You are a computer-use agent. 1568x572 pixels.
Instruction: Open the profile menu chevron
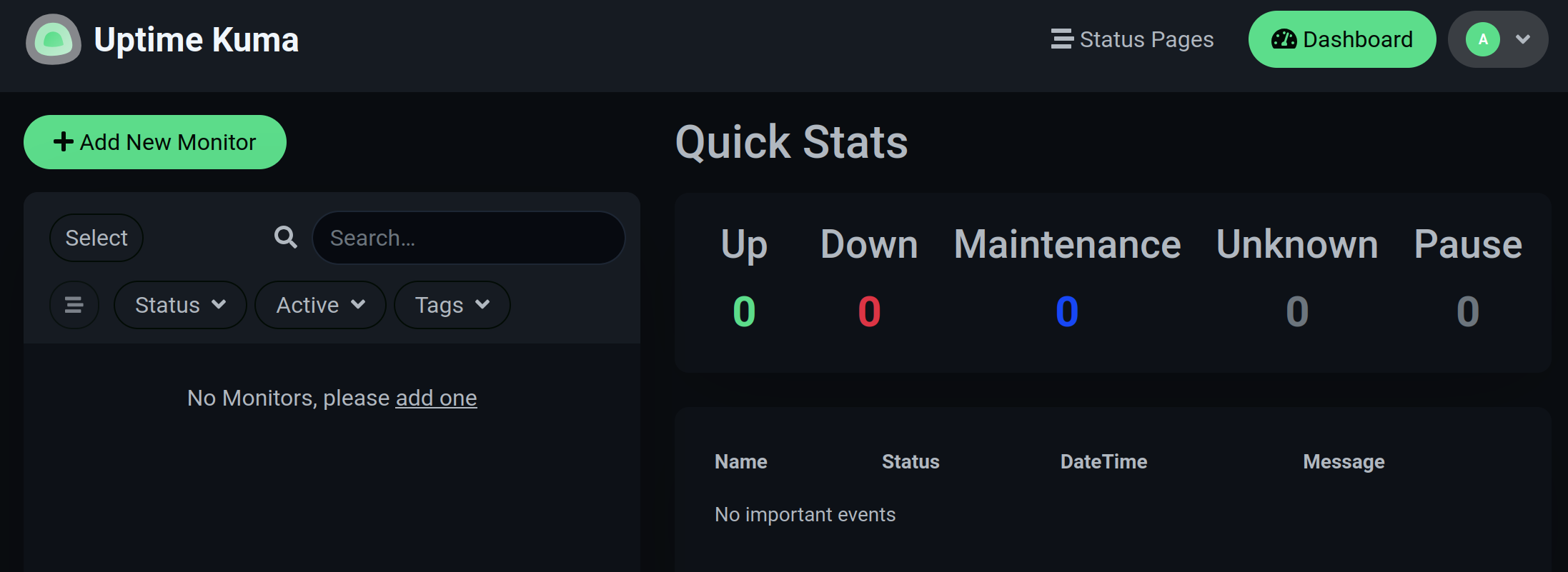1523,39
